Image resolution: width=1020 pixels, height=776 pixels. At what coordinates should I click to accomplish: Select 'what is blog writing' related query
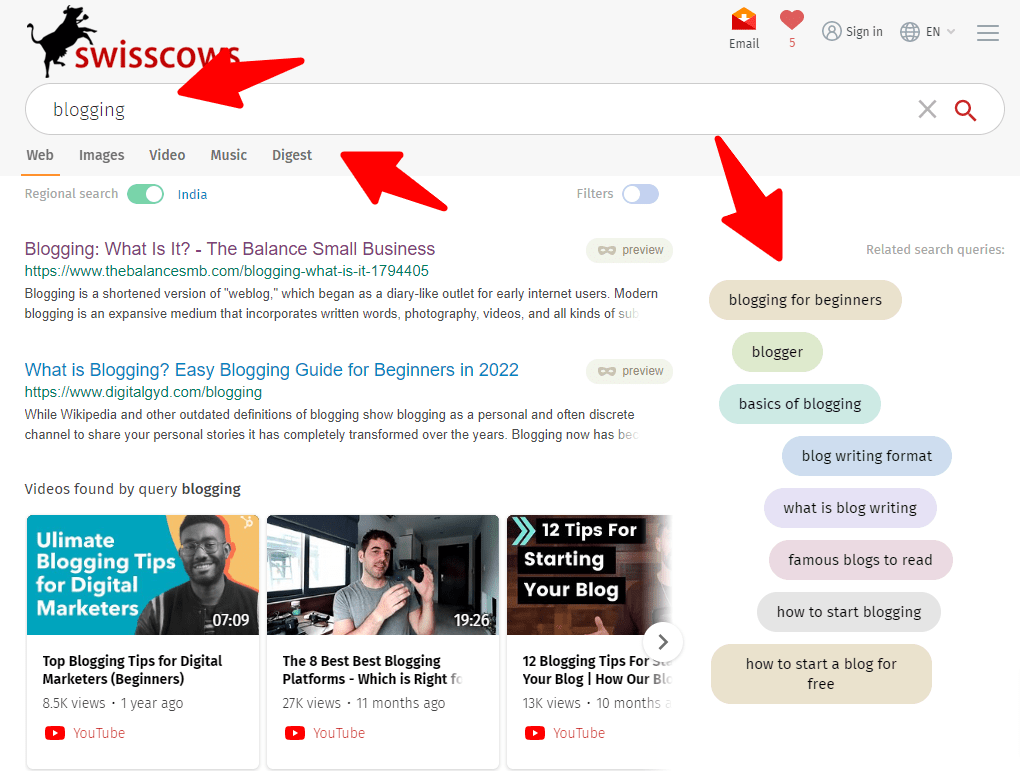point(850,508)
